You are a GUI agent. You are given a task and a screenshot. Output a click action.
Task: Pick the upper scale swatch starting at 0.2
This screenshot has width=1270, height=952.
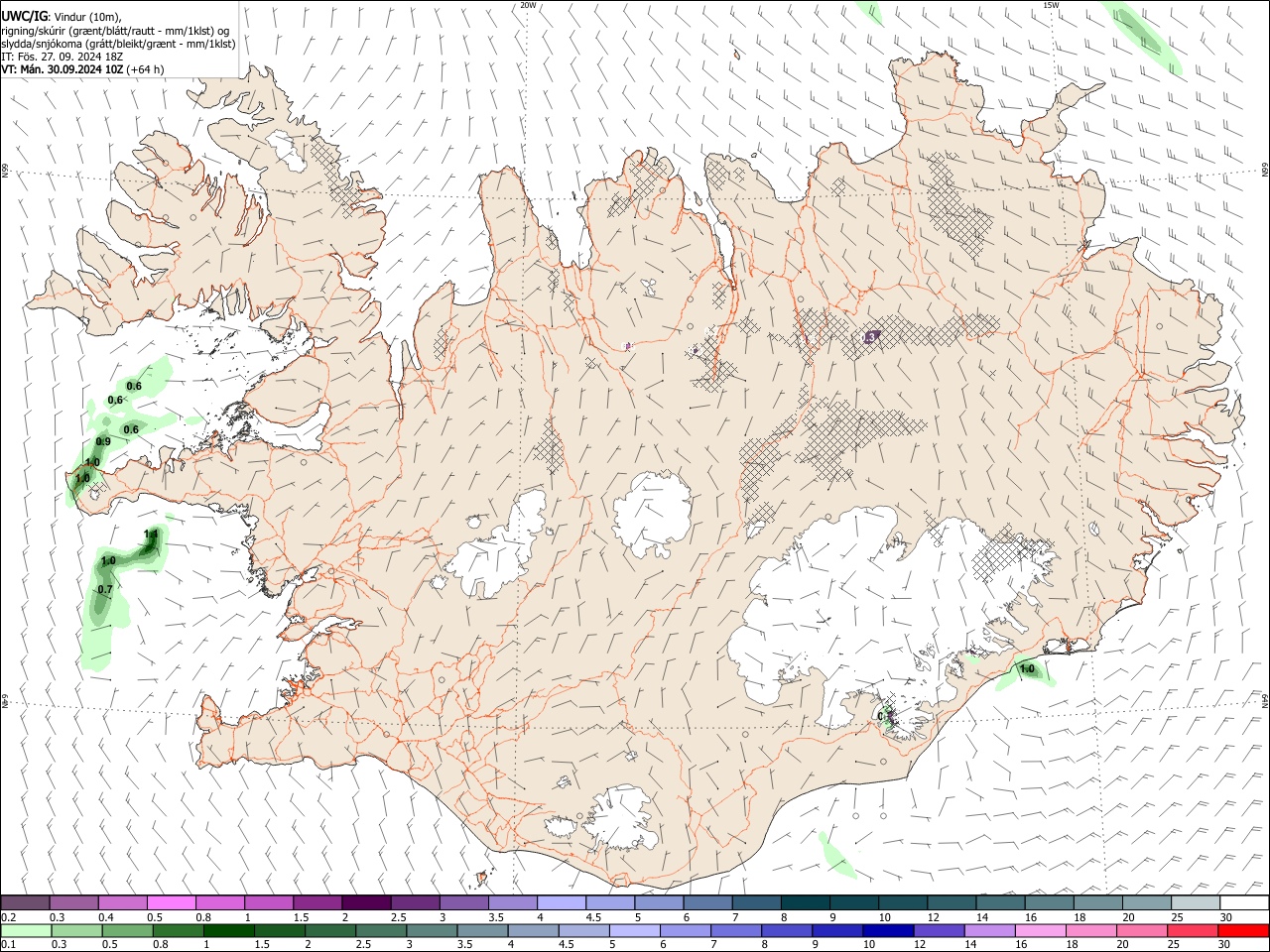25,902
